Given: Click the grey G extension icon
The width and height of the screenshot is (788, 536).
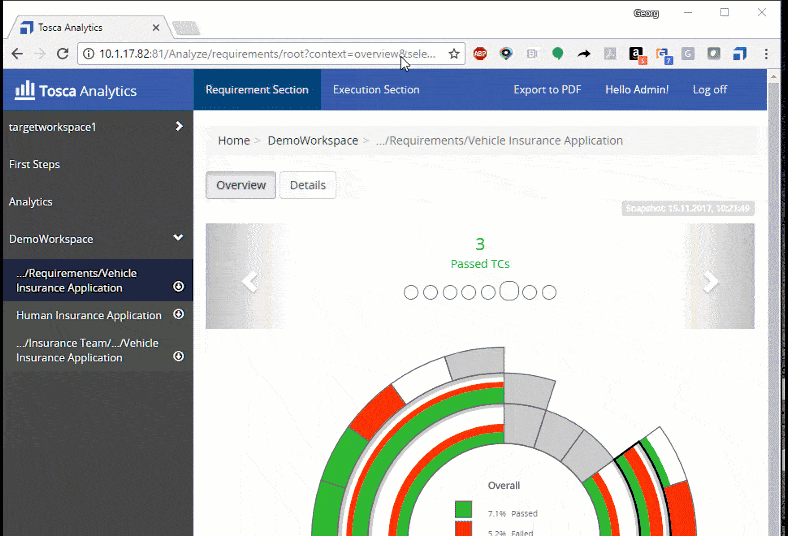Looking at the screenshot, I should tap(688, 53).
